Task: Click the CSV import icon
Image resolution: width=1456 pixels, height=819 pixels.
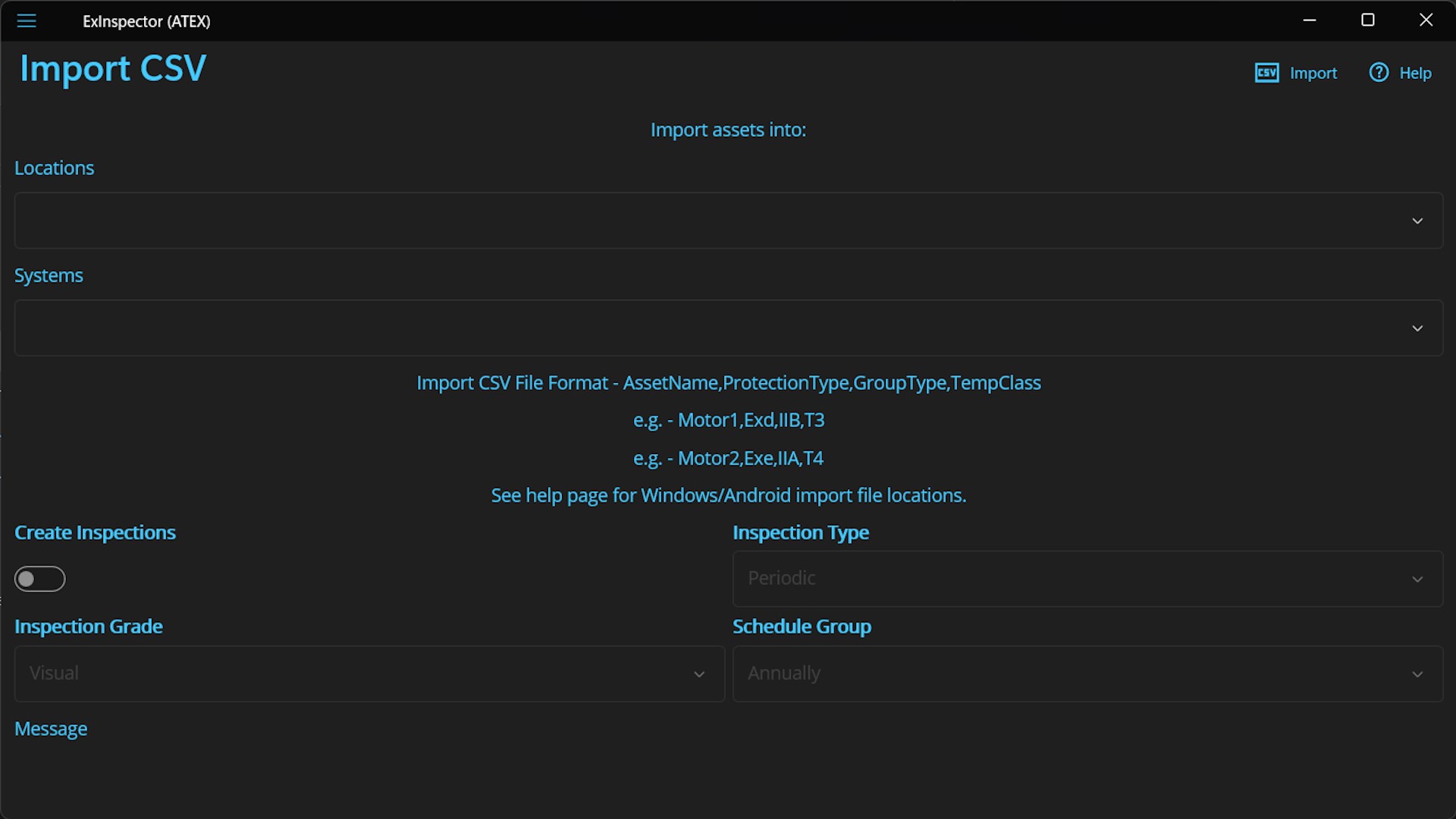Action: click(1266, 73)
